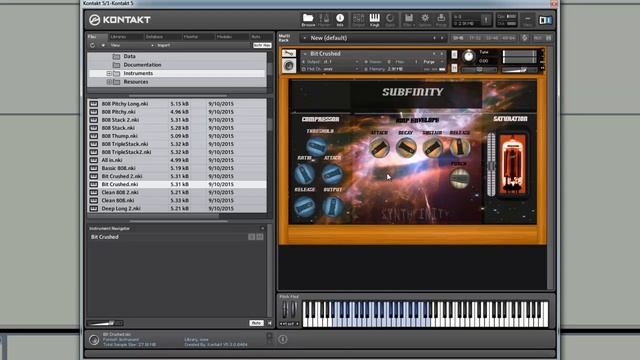Viewport: 640px width, 360px height.
Task: Select the Basic 808.nki file
Action: [177, 168]
